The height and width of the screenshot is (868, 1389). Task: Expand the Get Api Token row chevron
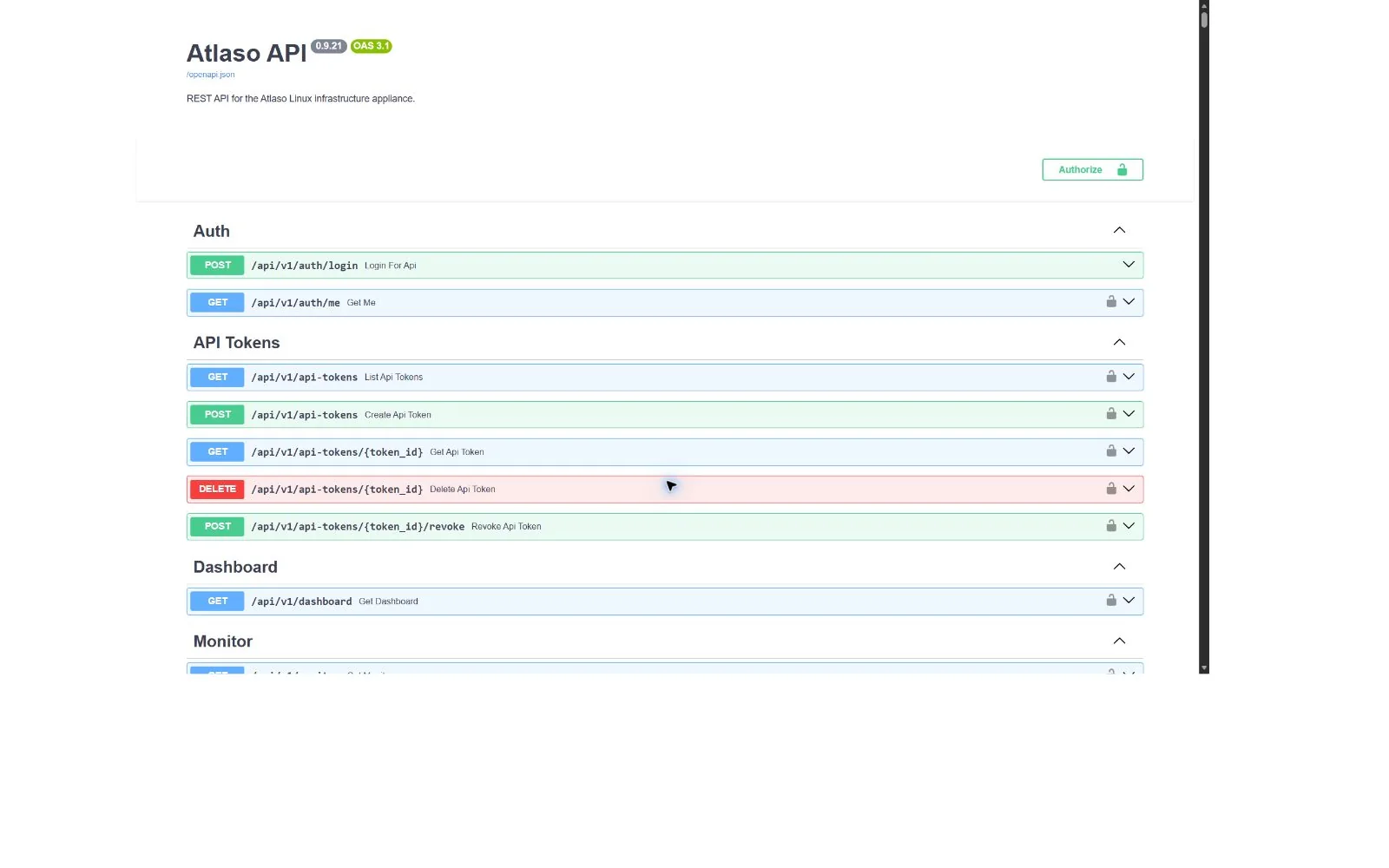pos(1129,451)
